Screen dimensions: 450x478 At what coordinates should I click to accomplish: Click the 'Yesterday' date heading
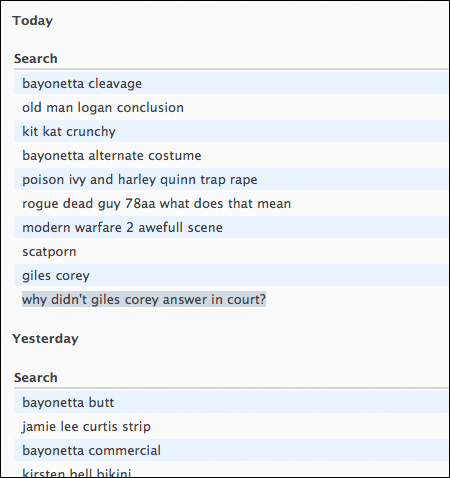coord(46,339)
